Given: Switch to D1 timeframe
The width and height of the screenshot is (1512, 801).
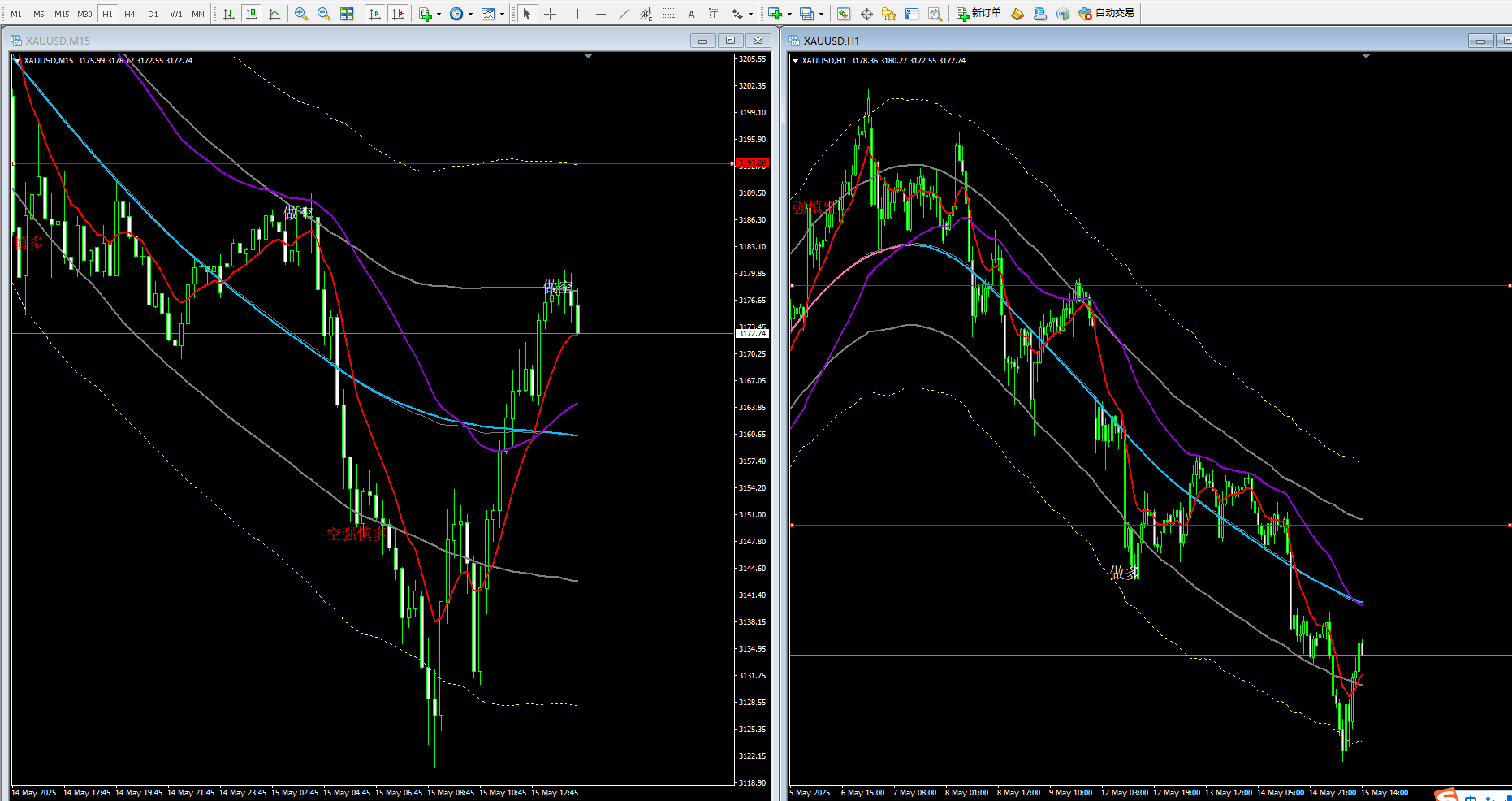Looking at the screenshot, I should click(153, 14).
